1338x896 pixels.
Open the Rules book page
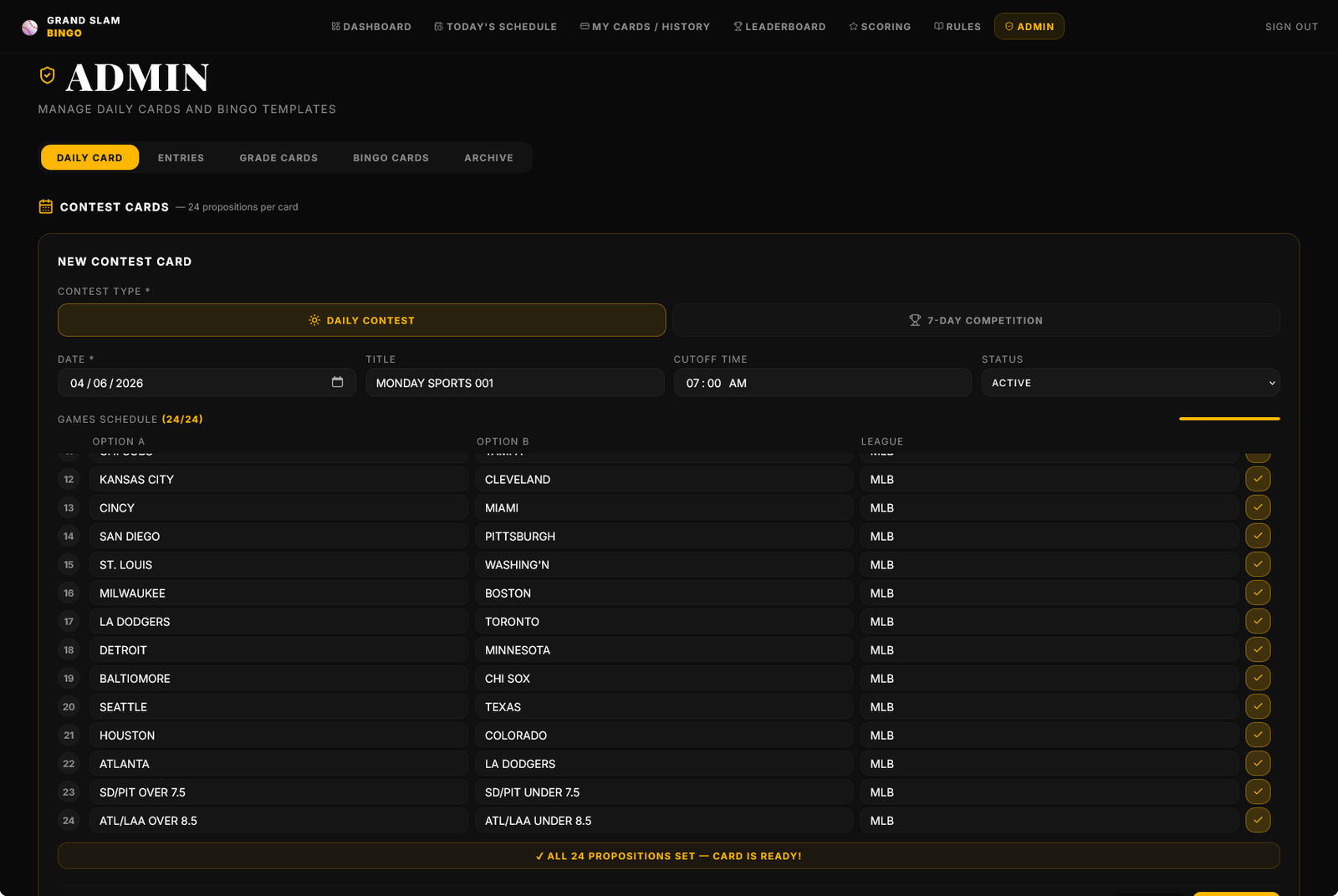coord(957,27)
